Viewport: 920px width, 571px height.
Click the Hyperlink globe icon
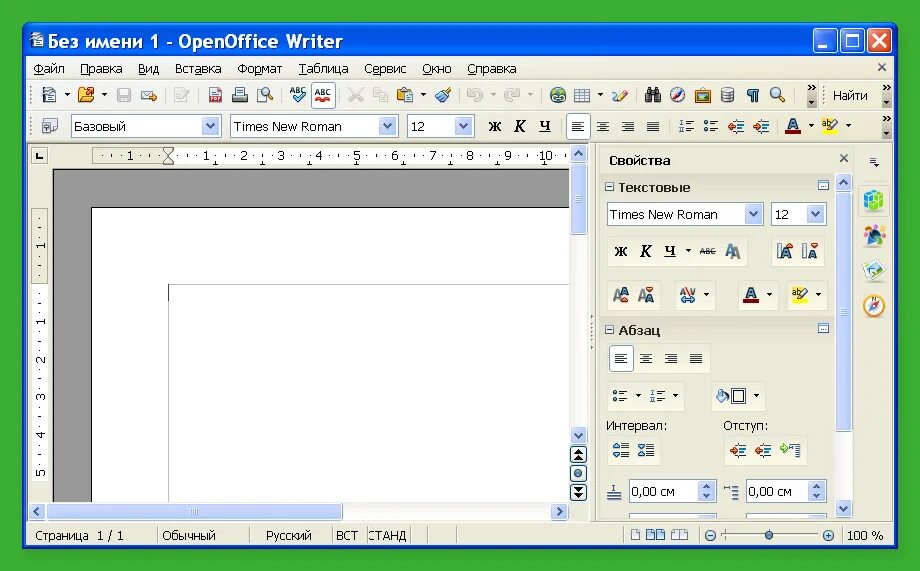pos(557,95)
